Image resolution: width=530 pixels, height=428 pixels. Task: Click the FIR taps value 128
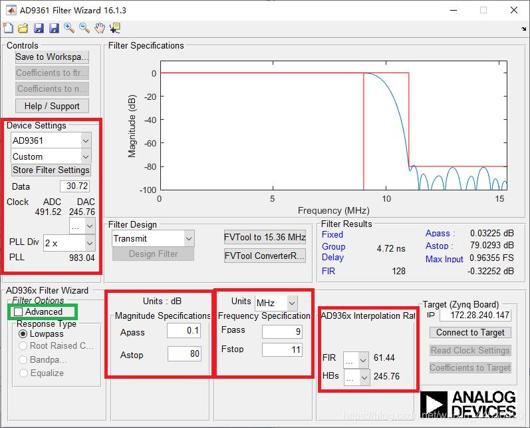(x=399, y=271)
